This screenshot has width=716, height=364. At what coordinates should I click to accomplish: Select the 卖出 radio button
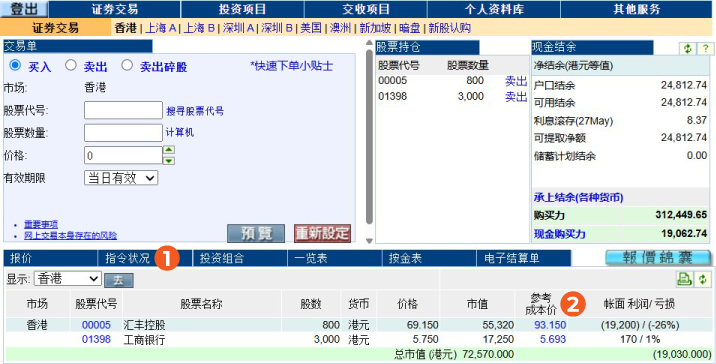70,65
